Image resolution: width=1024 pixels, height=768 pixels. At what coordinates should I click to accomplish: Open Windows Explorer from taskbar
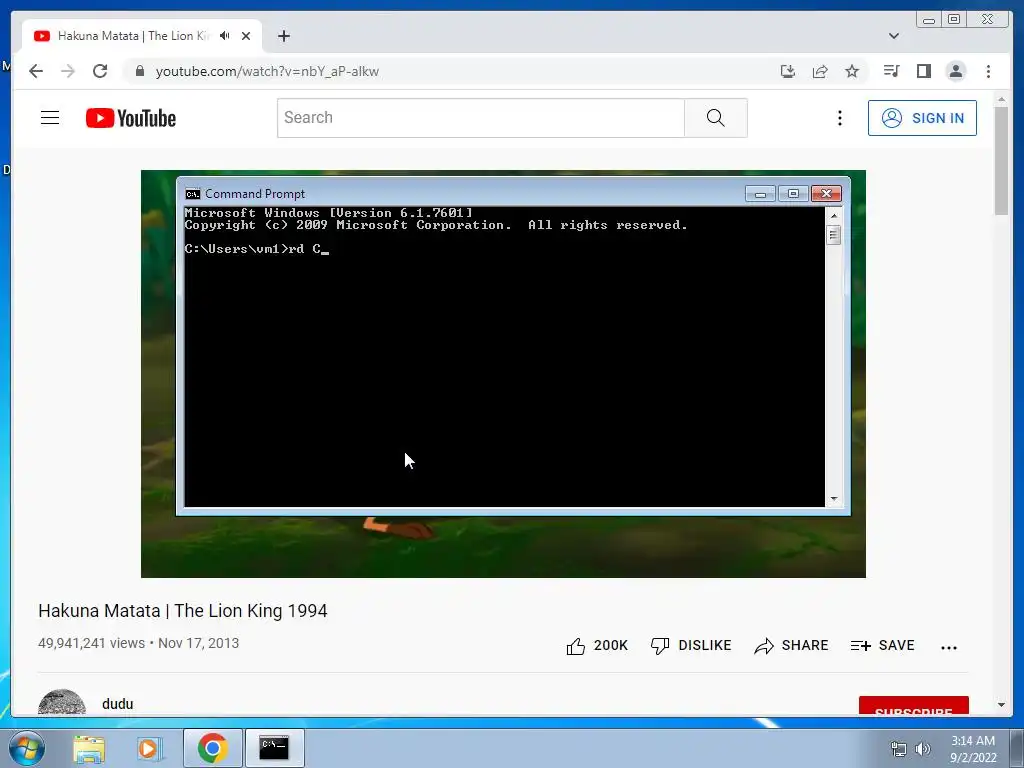pos(89,748)
